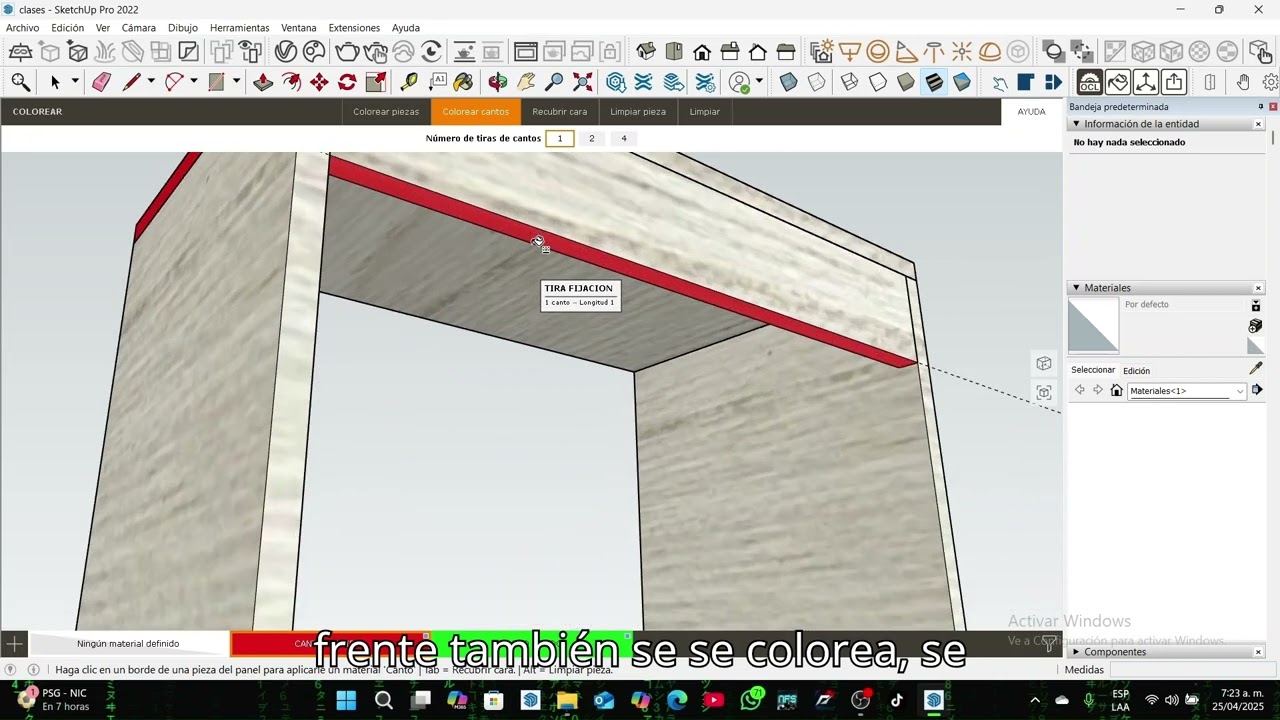
Task: Click the OCL export share icon
Action: (x=1174, y=82)
